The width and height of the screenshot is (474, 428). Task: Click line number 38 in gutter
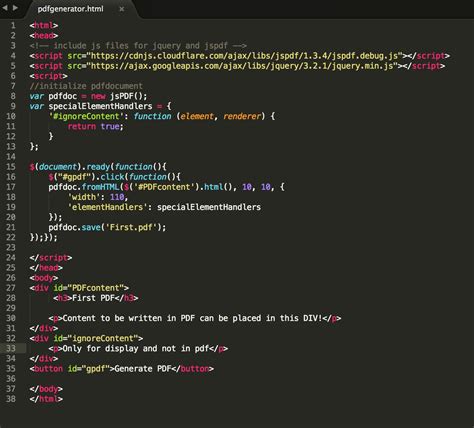11,399
